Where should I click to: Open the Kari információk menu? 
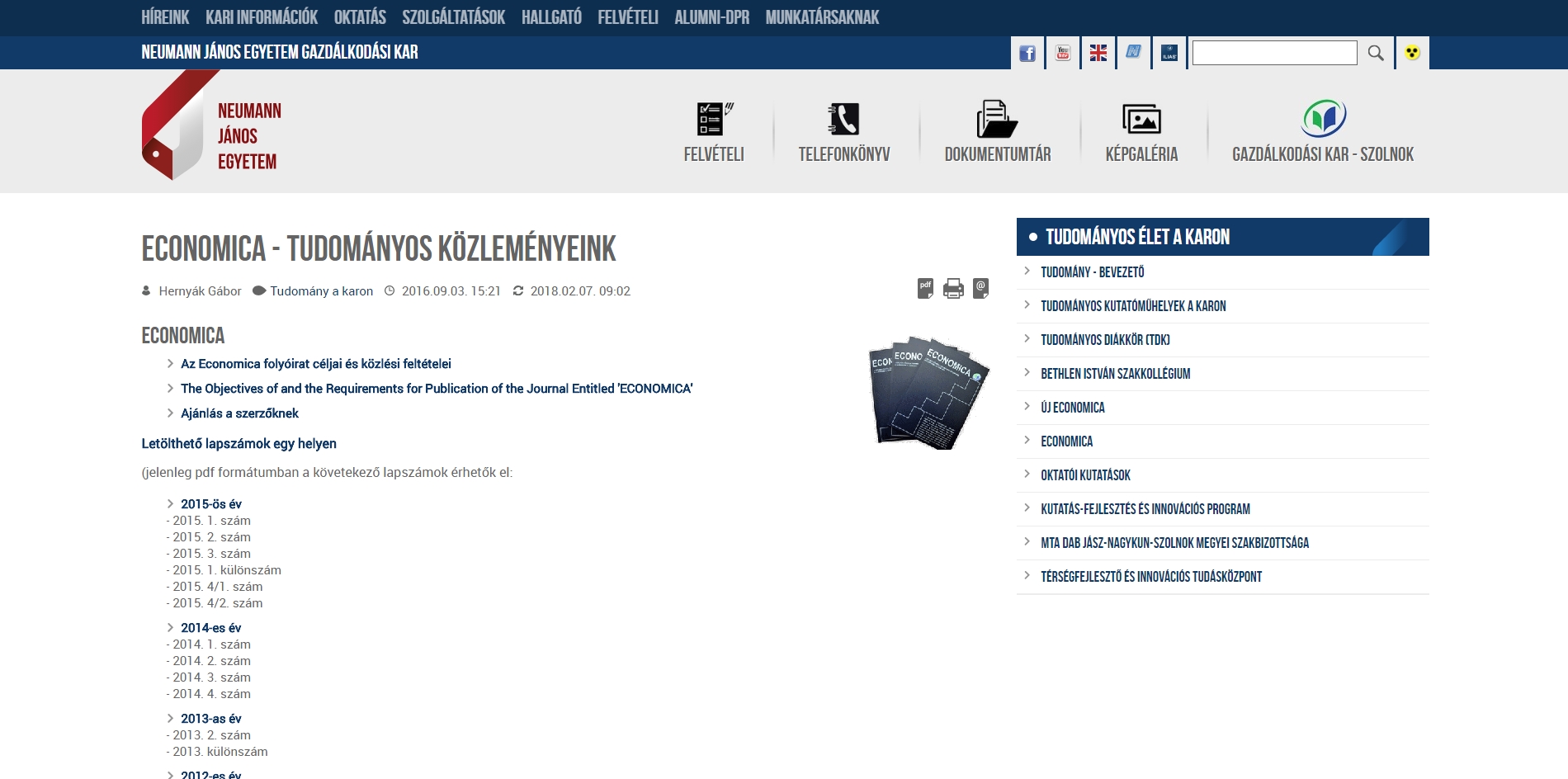pyautogui.click(x=262, y=17)
